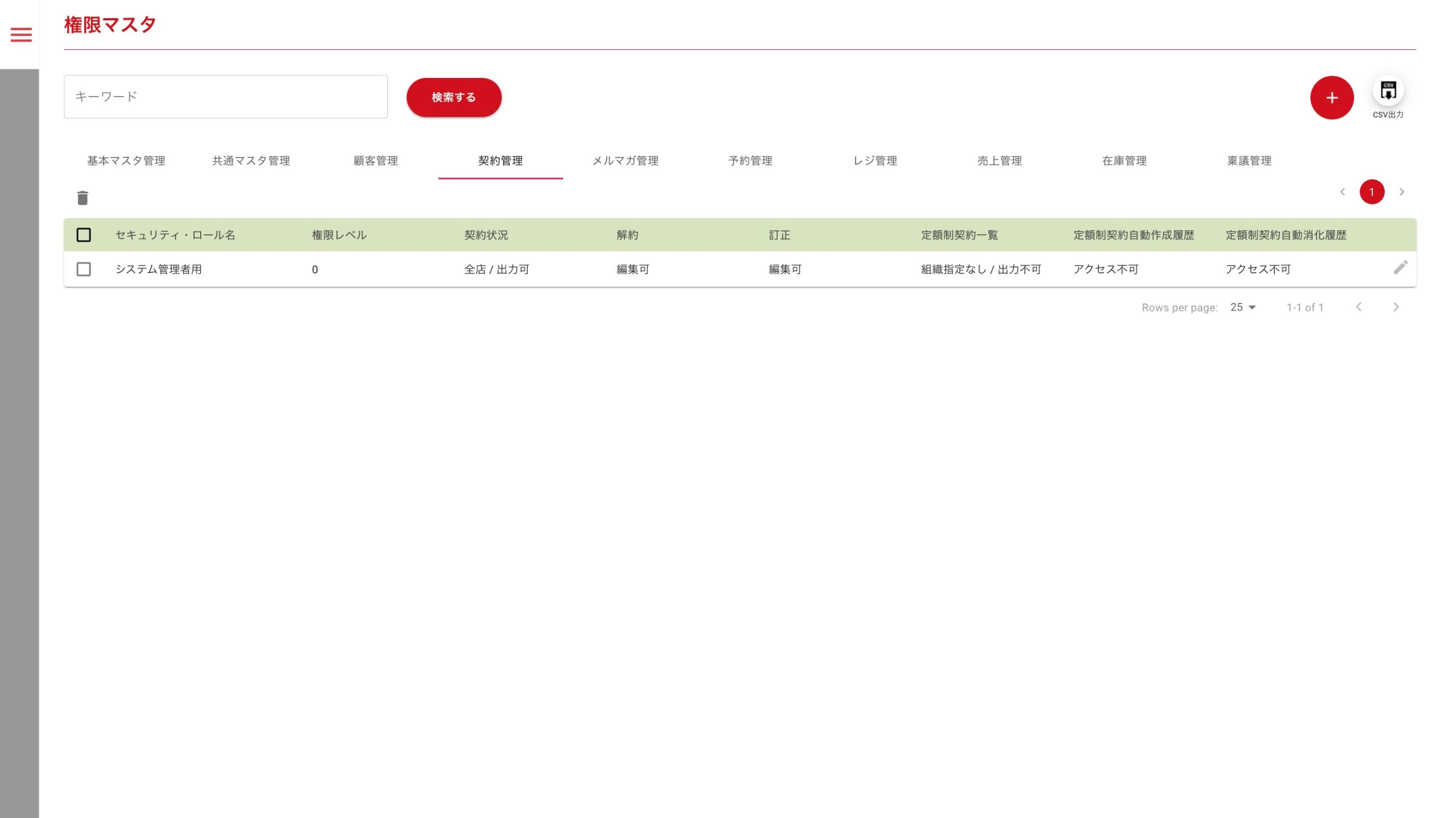Image resolution: width=1456 pixels, height=818 pixels.
Task: Edit システム管理者用 row with pencil icon
Action: [x=1400, y=267]
